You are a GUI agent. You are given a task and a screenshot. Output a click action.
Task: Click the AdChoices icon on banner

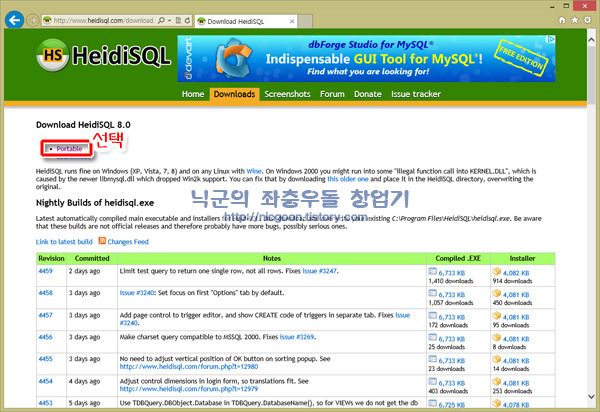click(x=550, y=39)
